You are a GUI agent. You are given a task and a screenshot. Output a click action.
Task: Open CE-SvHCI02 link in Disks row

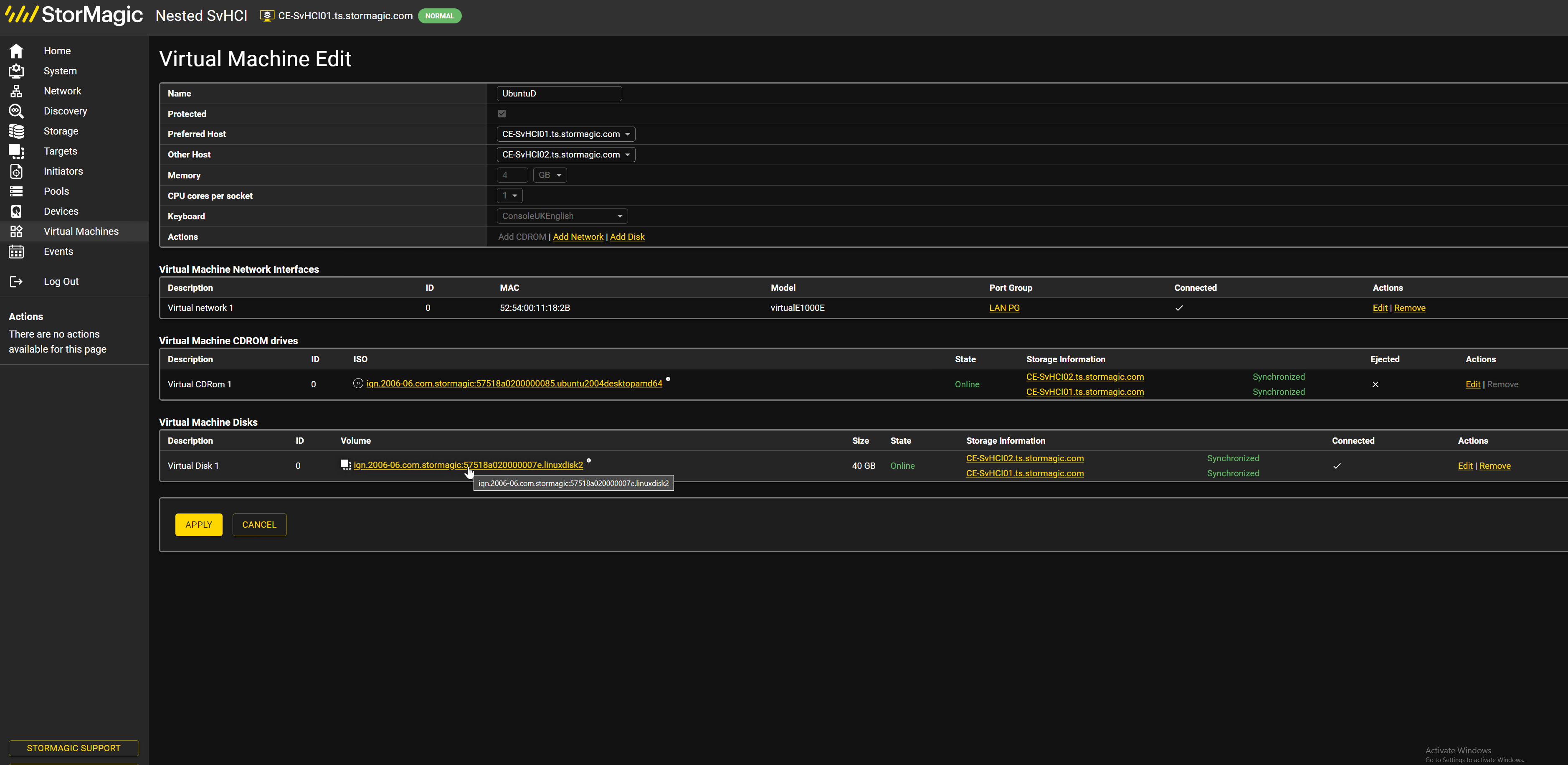[1024, 459]
